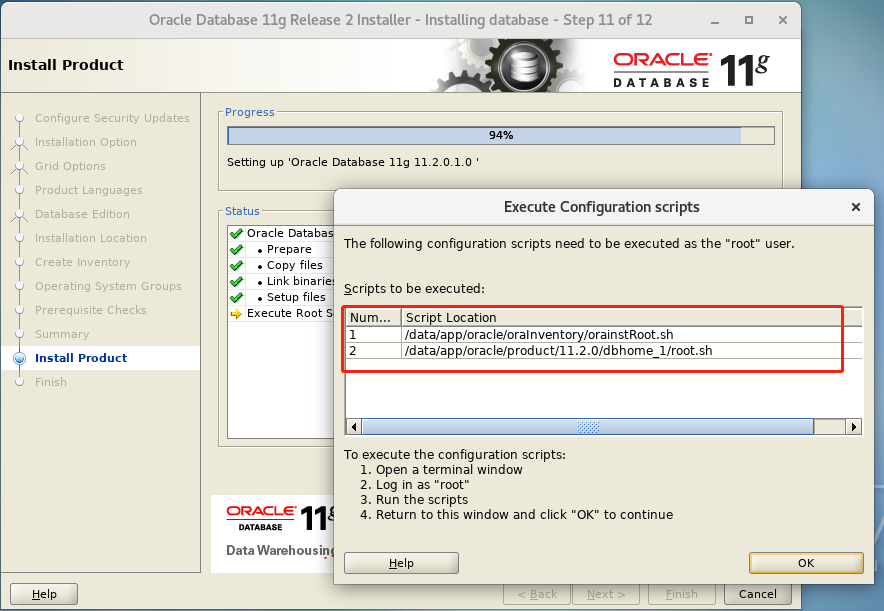This screenshot has height=611, width=884.
Task: Select Database Edition step
Action: 82,214
